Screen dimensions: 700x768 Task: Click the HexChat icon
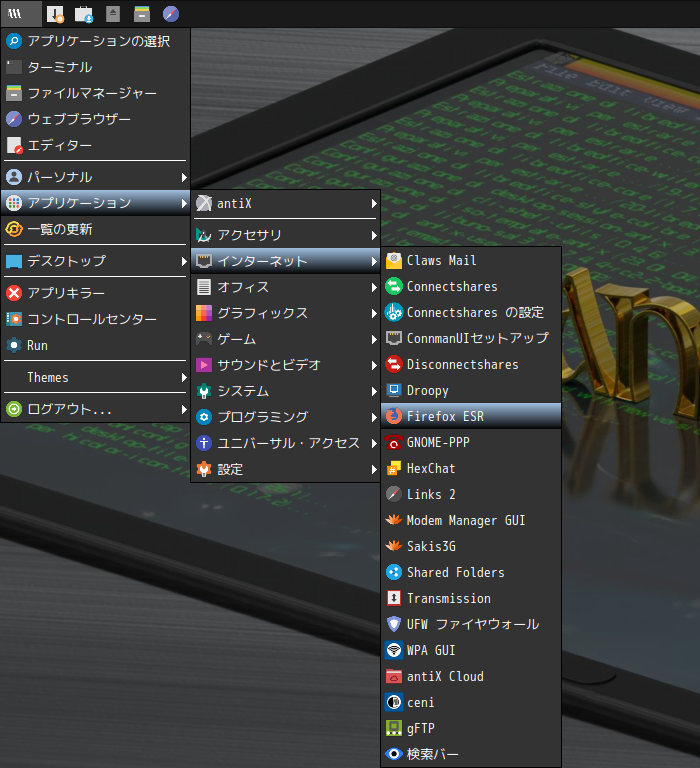click(394, 468)
